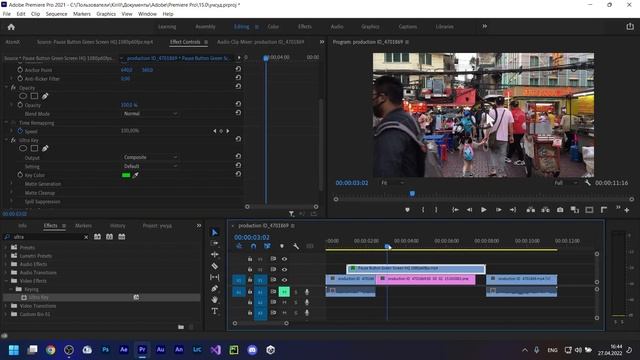Play the program monitor video
The image size is (640, 360).
tap(484, 210)
